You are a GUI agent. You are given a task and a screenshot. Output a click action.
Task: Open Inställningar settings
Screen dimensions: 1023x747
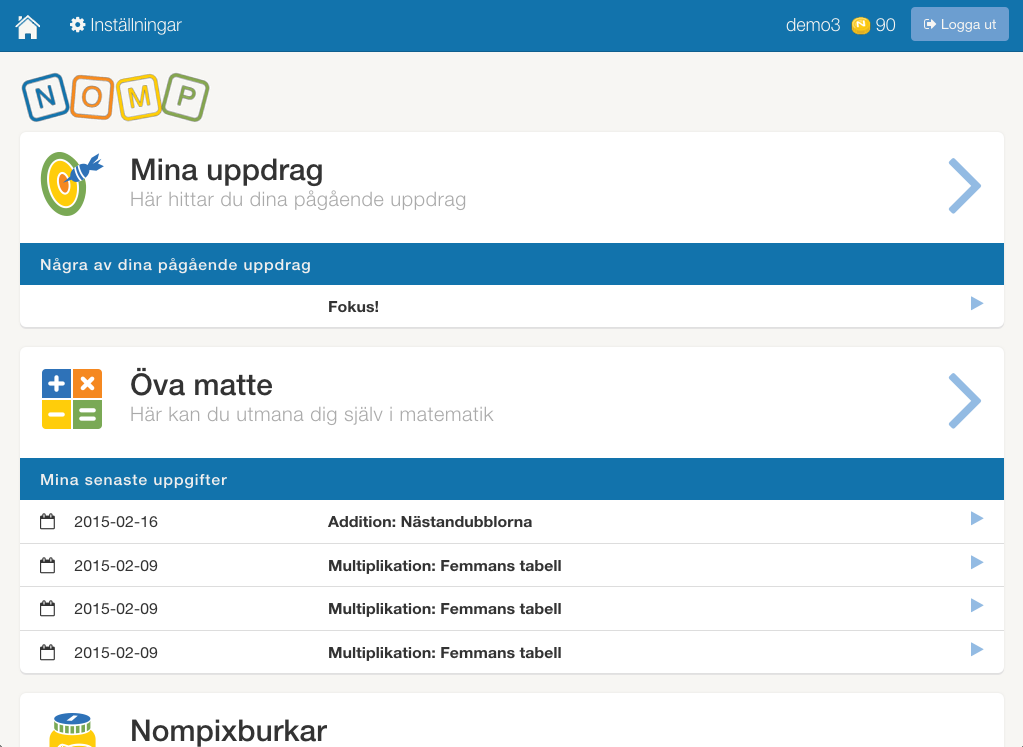click(x=125, y=25)
